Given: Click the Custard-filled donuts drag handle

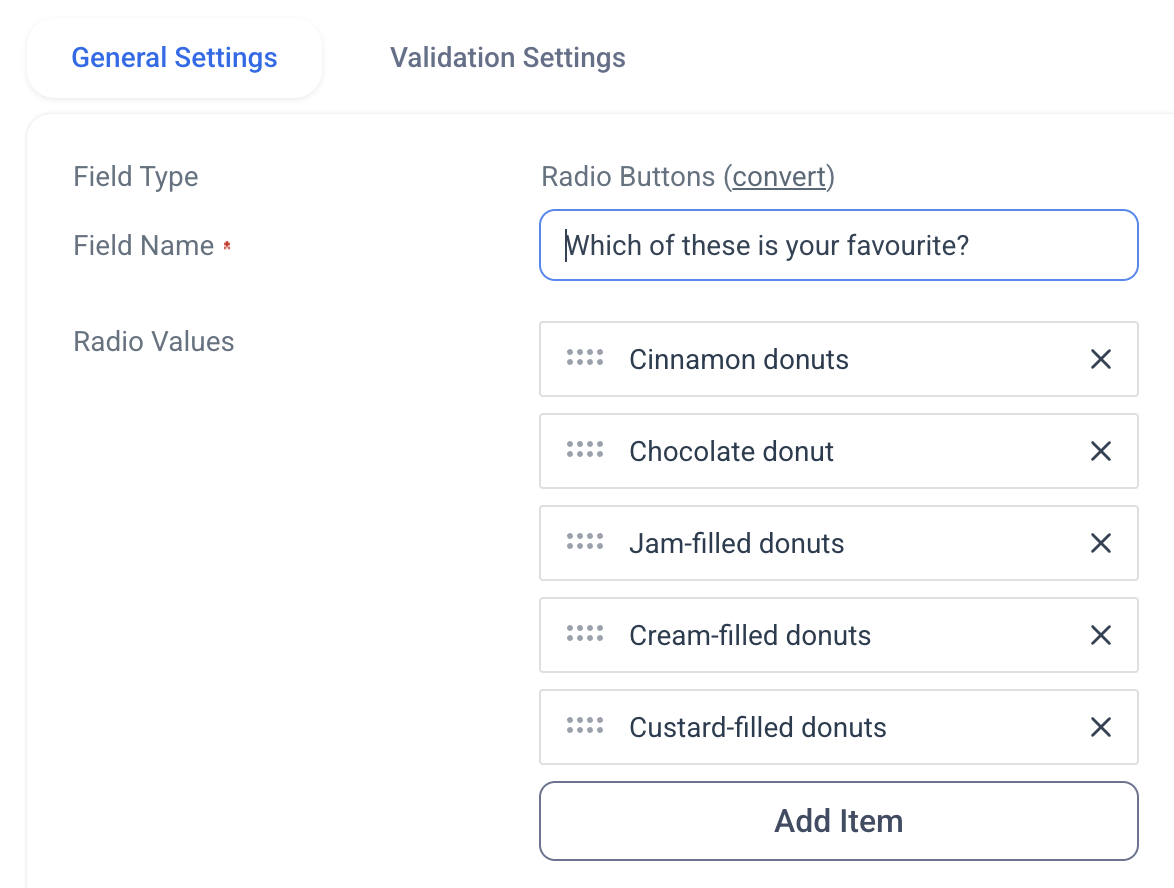Looking at the screenshot, I should click(x=585, y=726).
